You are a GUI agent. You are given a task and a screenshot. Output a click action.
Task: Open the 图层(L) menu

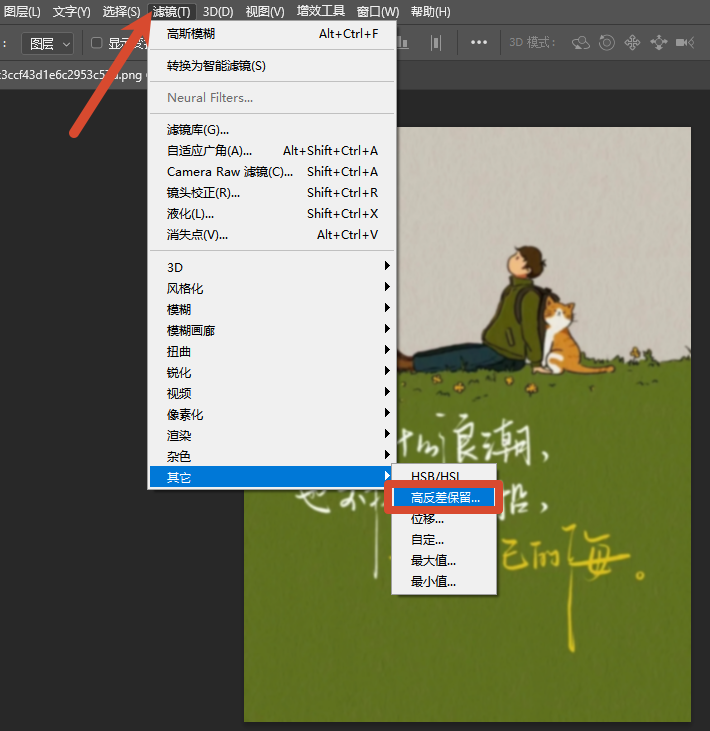coord(22,12)
